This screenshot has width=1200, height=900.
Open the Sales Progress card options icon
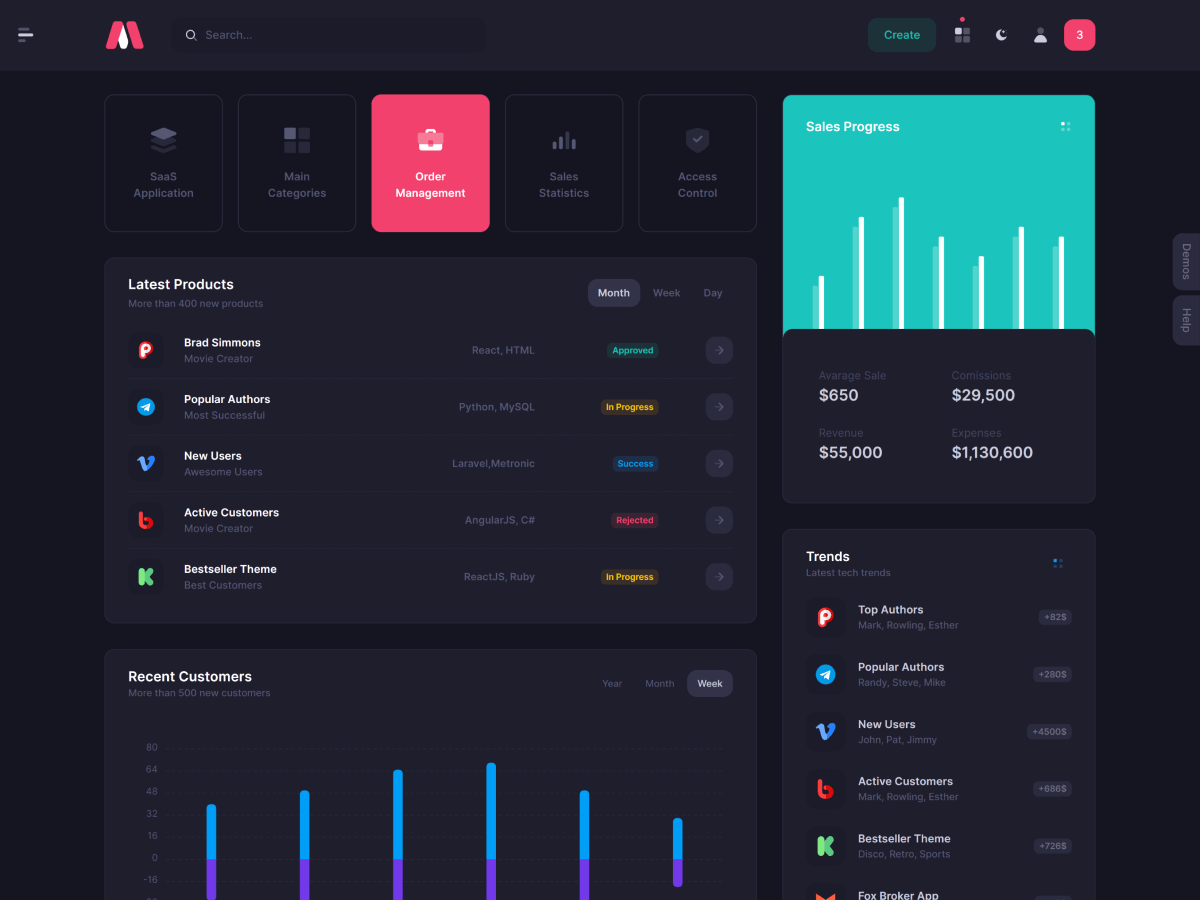1065,126
